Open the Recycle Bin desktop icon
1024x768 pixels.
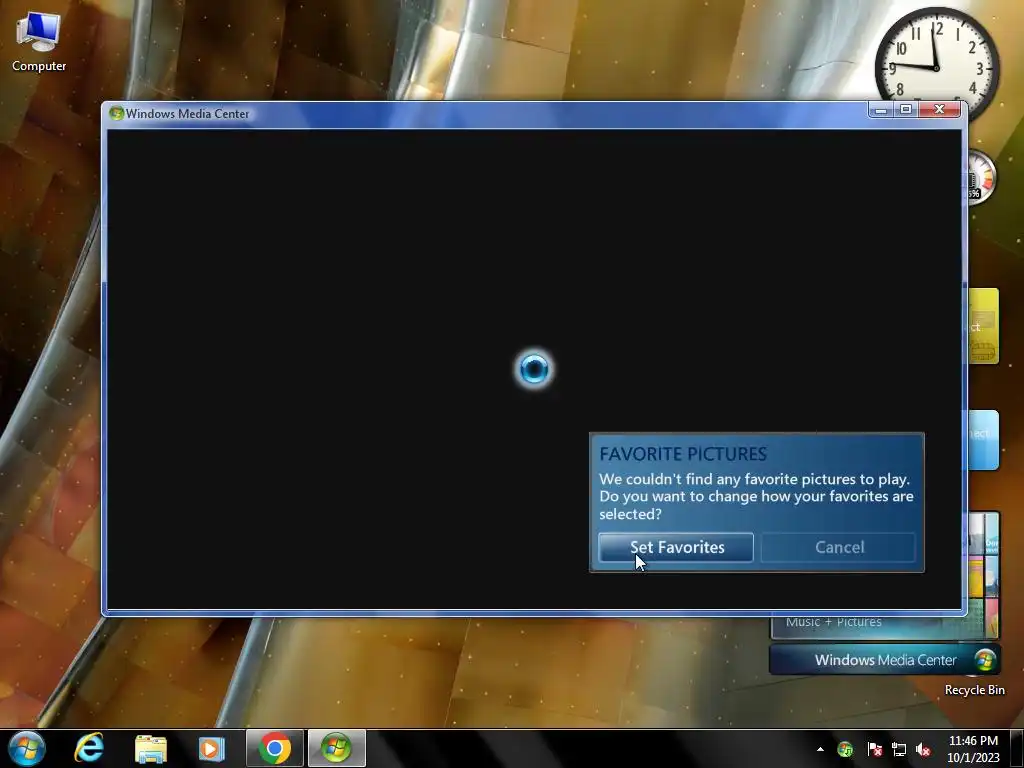click(974, 690)
